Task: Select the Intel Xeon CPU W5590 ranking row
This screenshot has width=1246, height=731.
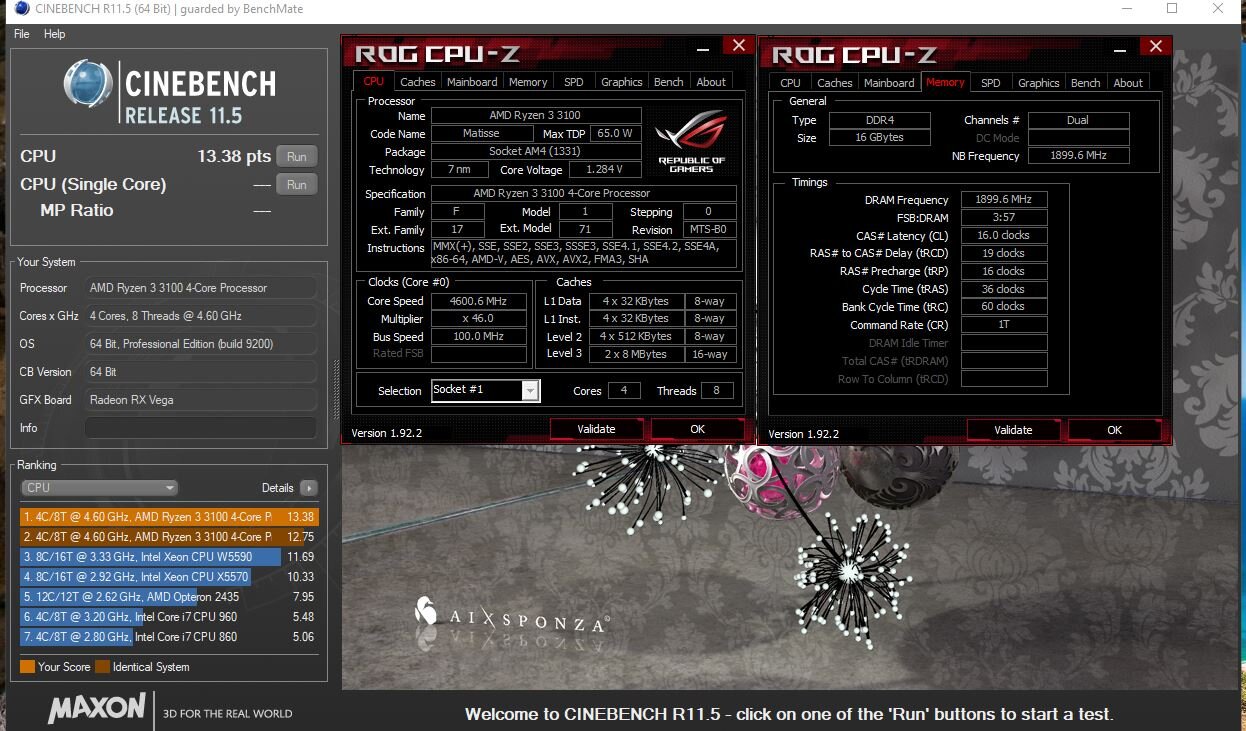Action: [x=169, y=557]
